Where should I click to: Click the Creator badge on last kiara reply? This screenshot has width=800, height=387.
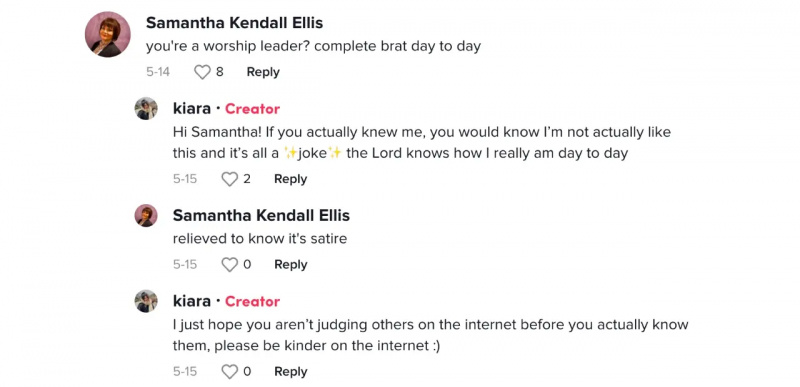253,301
